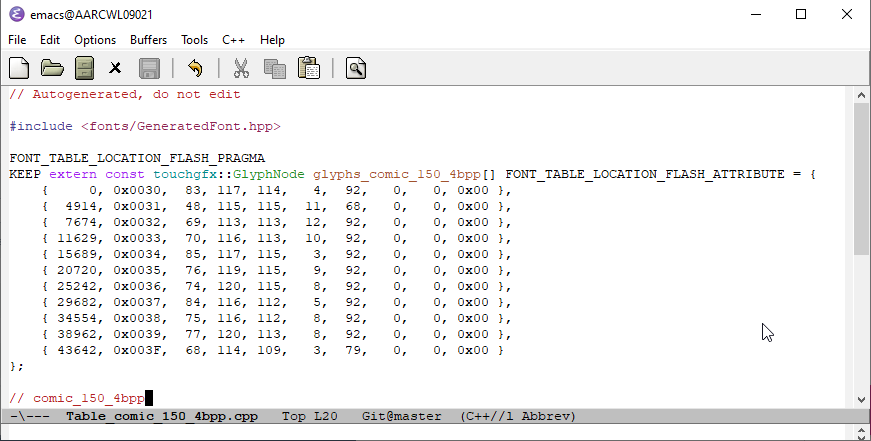Click the value 0x0039 in the table
The height and width of the screenshot is (441, 871).
pos(137,334)
